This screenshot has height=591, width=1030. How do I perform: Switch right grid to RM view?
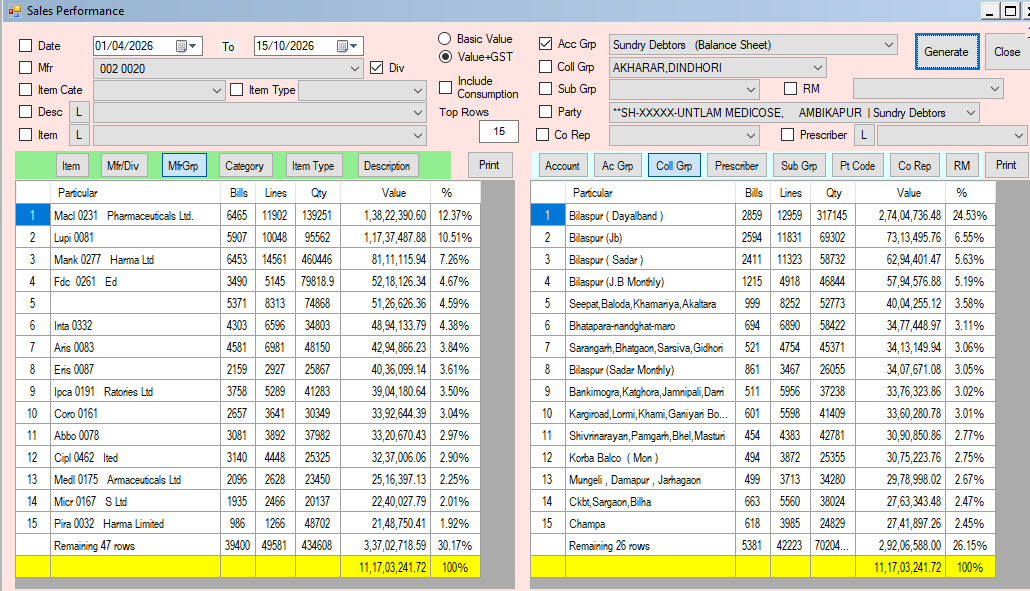pyautogui.click(x=962, y=165)
